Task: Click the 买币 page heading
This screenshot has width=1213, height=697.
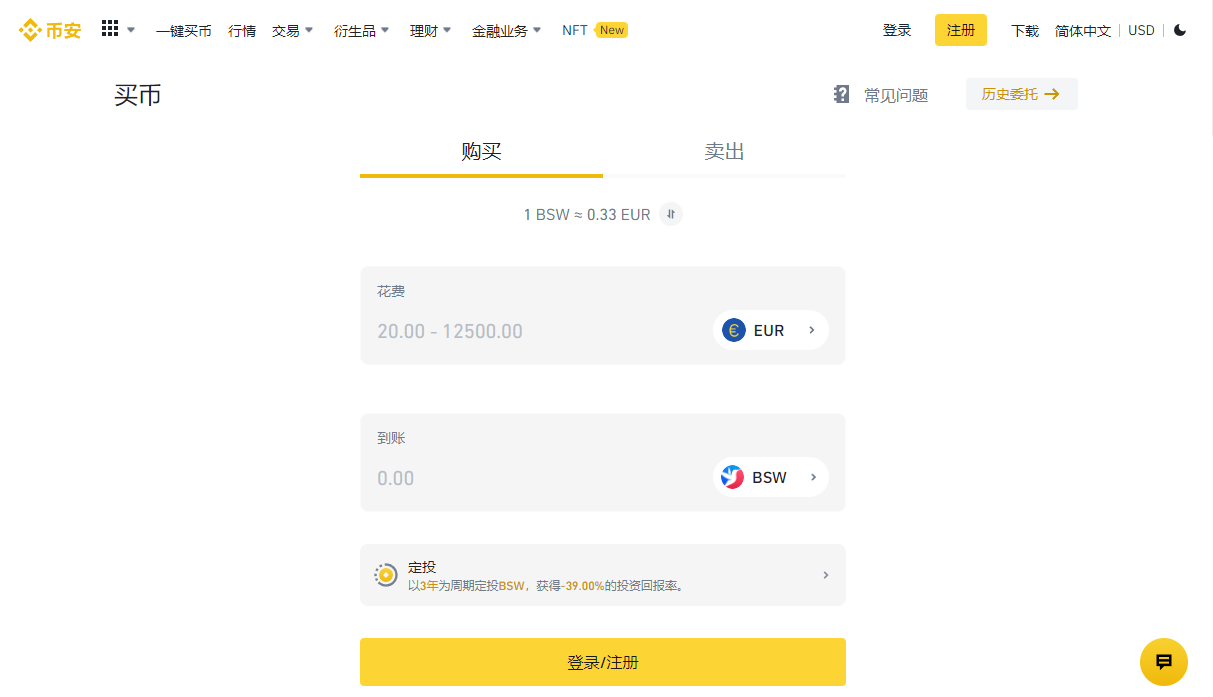Action: pos(138,95)
